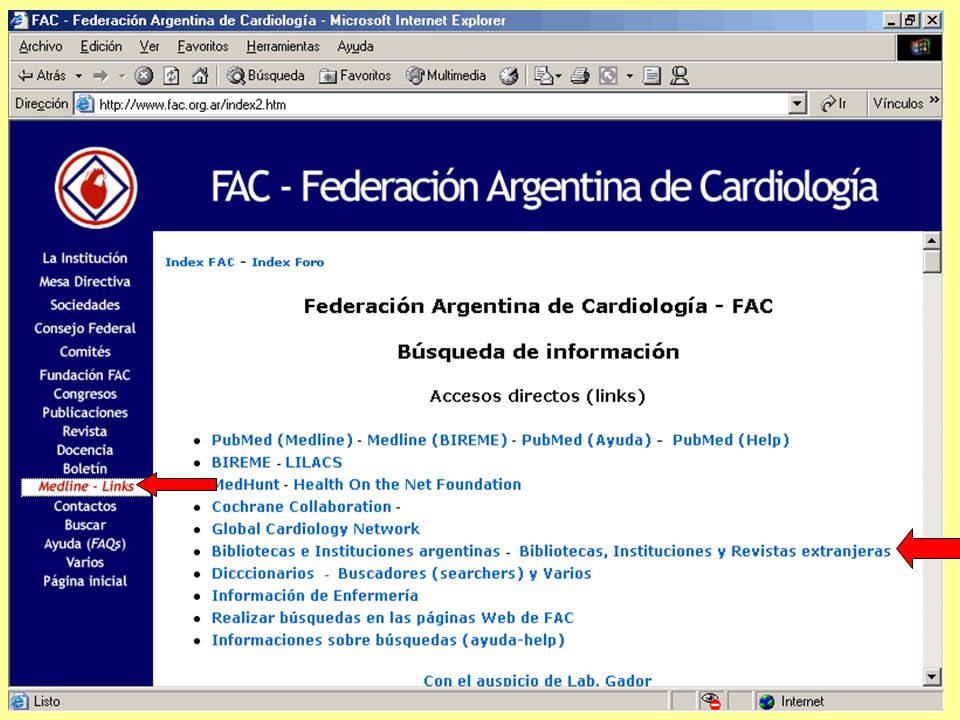Click the Edit page toolbar icon
Image resolution: width=960 pixels, height=720 pixels.
pos(608,76)
